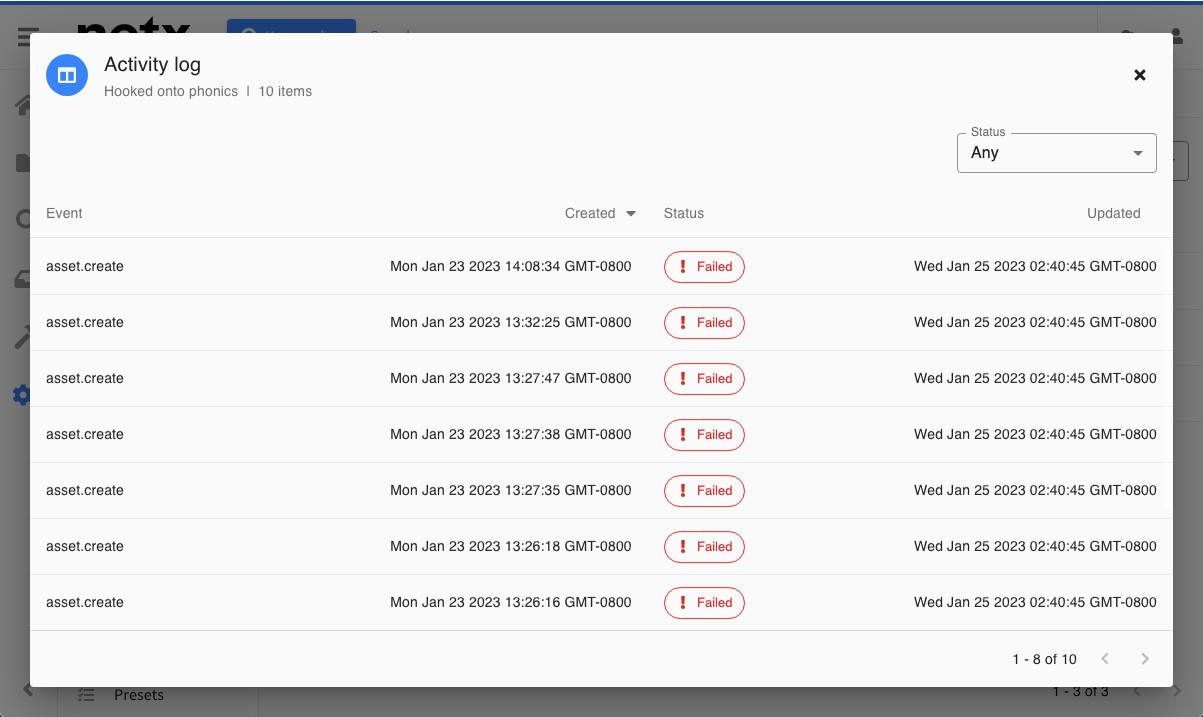
Task: Click the Updated timestamp in the 13:27:47 row
Action: (x=1035, y=379)
